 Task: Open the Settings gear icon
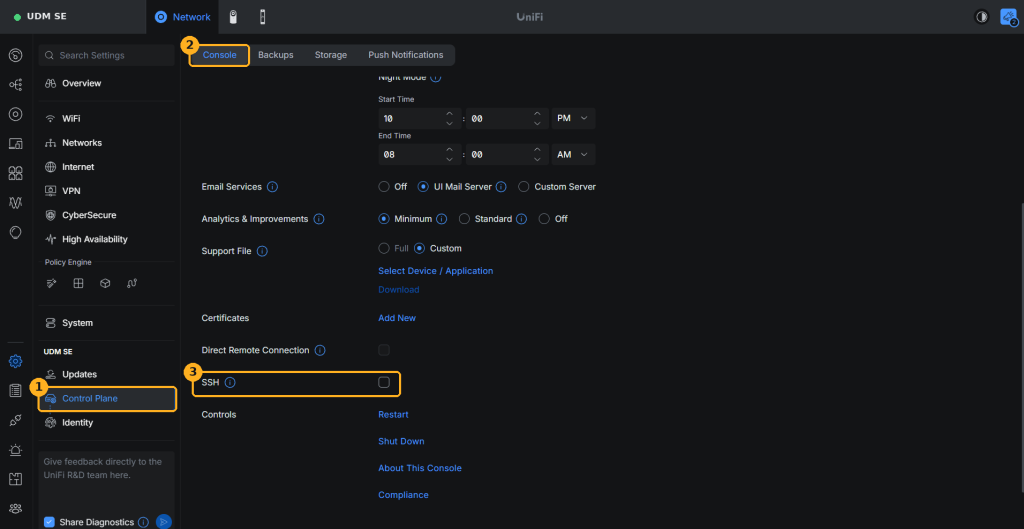16,361
